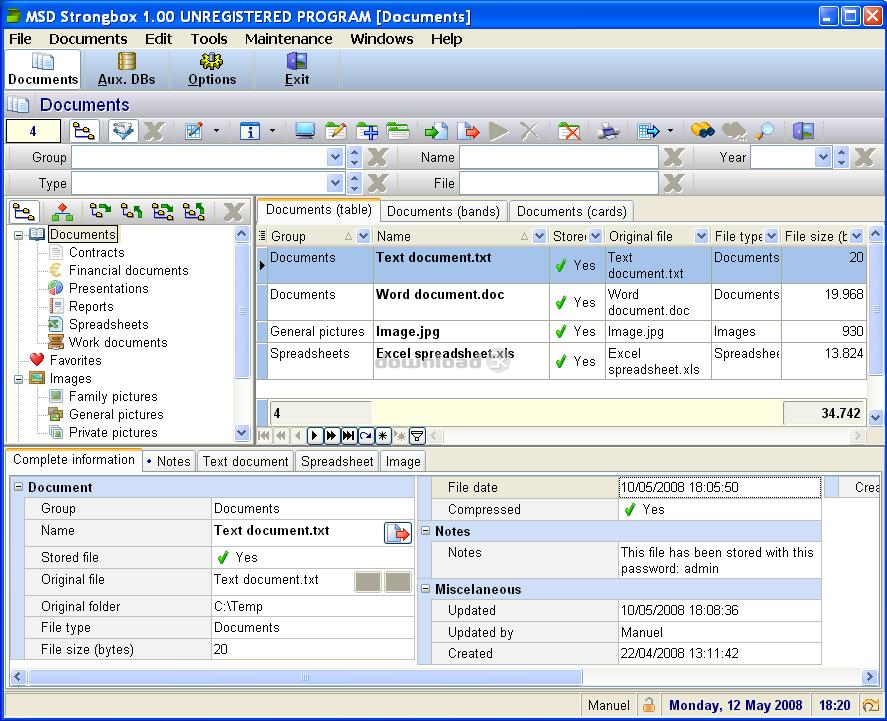Open the Tools menu
The width and height of the screenshot is (887, 721).
pyautogui.click(x=209, y=39)
